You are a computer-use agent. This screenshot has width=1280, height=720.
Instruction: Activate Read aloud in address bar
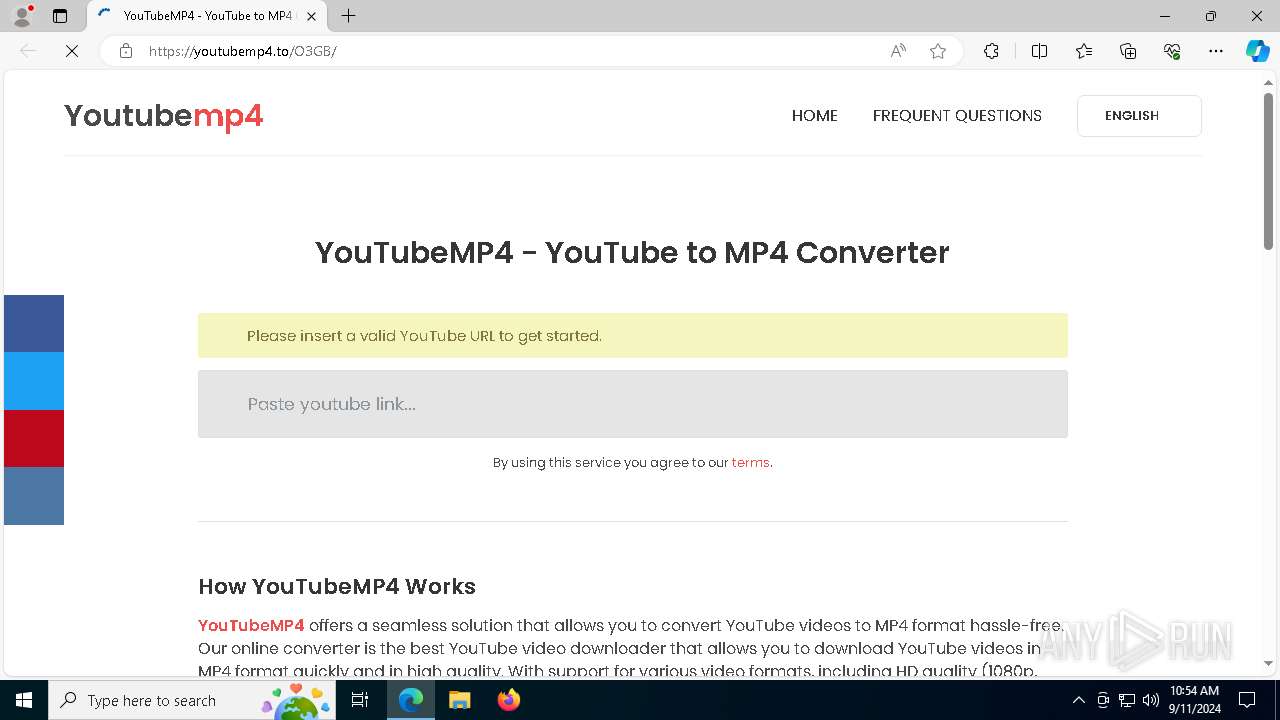[x=898, y=51]
